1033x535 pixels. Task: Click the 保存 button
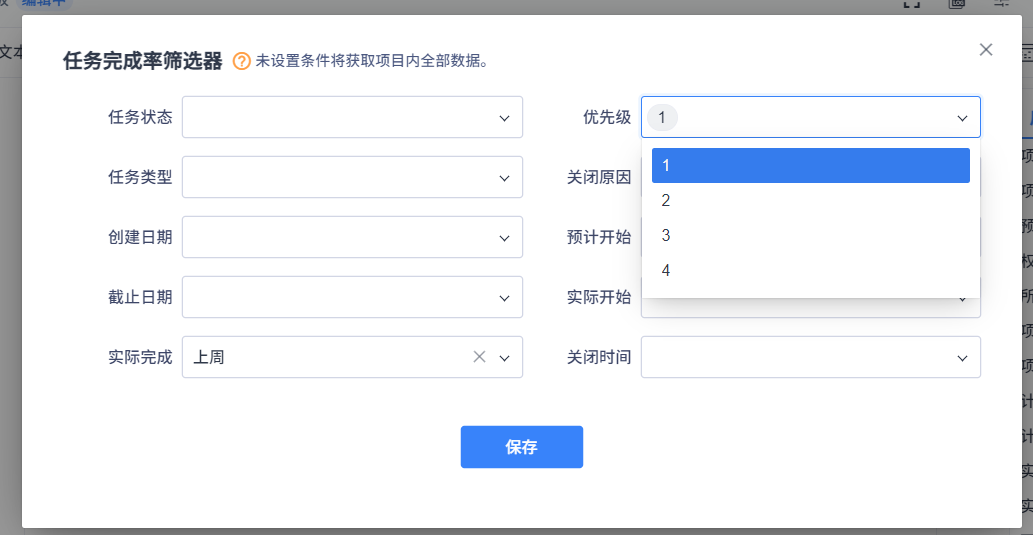tap(521, 447)
